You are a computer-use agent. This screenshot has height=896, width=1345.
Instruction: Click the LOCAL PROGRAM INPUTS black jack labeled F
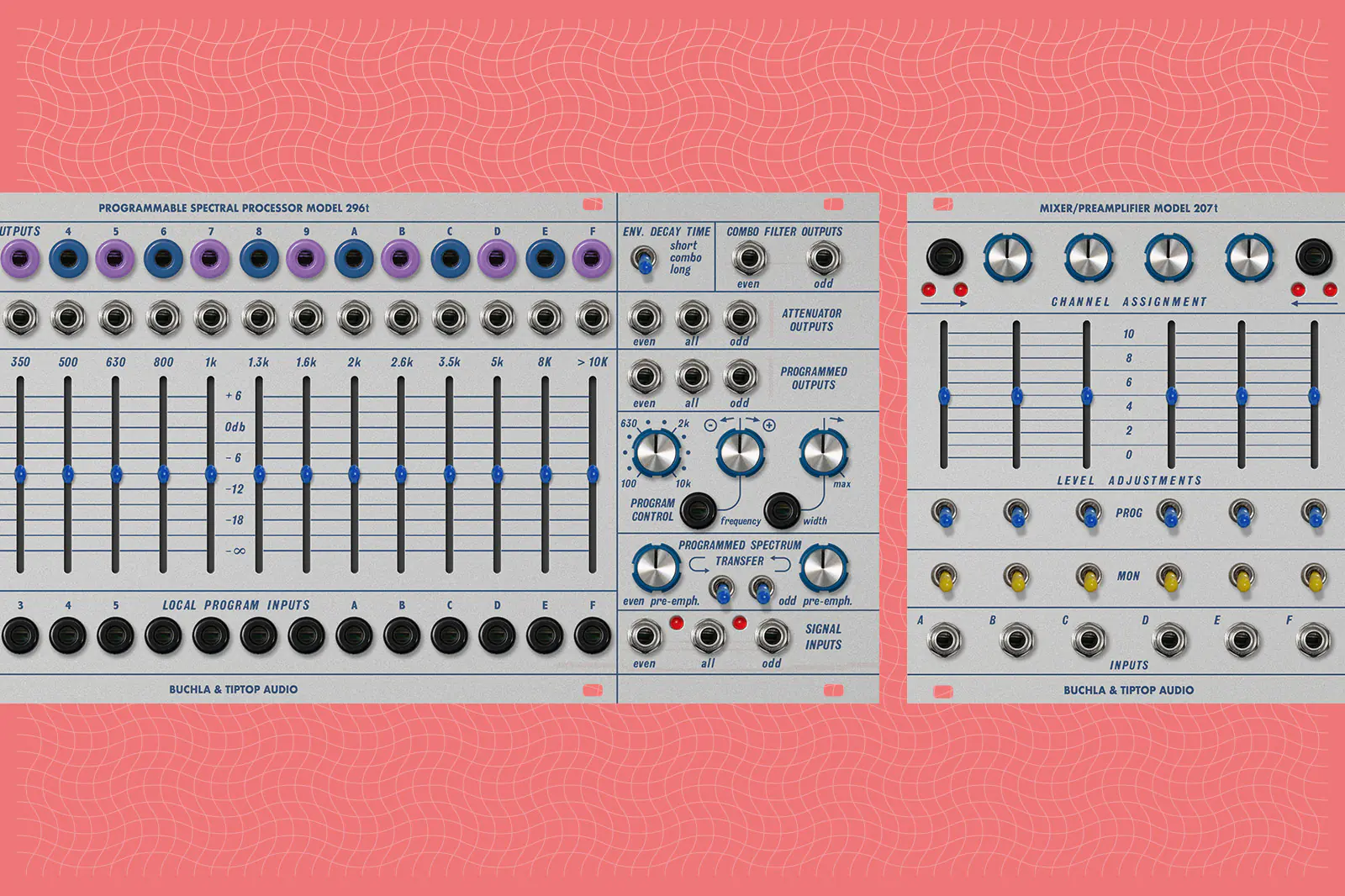tap(593, 635)
